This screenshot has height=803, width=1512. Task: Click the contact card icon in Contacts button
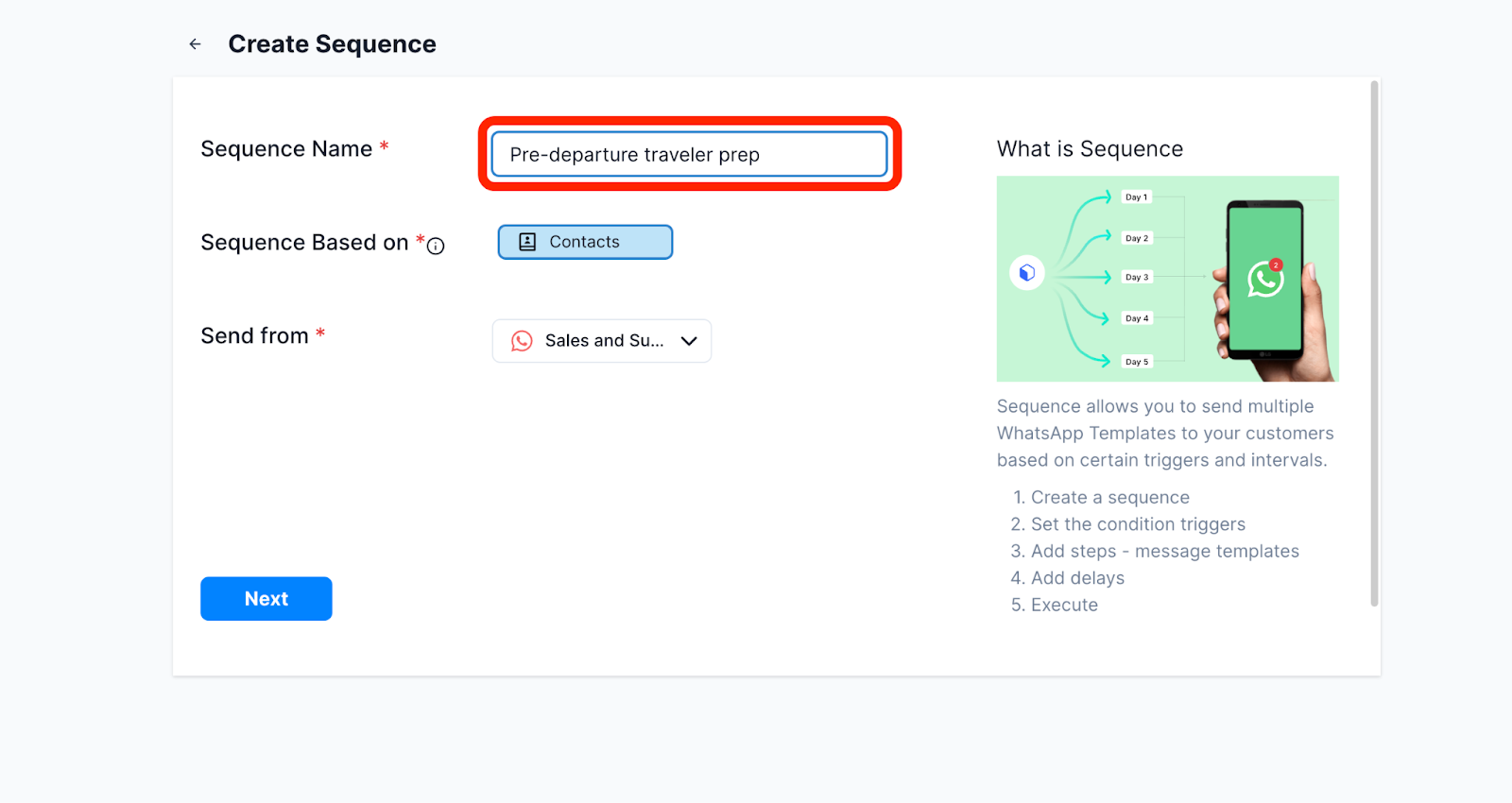(x=527, y=242)
